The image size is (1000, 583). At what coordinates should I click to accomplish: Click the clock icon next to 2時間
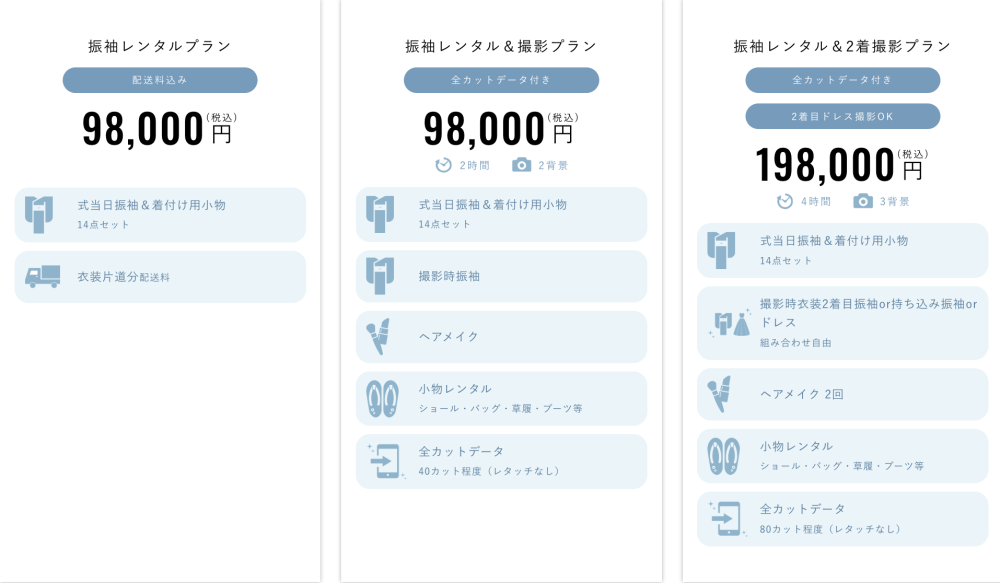click(443, 165)
